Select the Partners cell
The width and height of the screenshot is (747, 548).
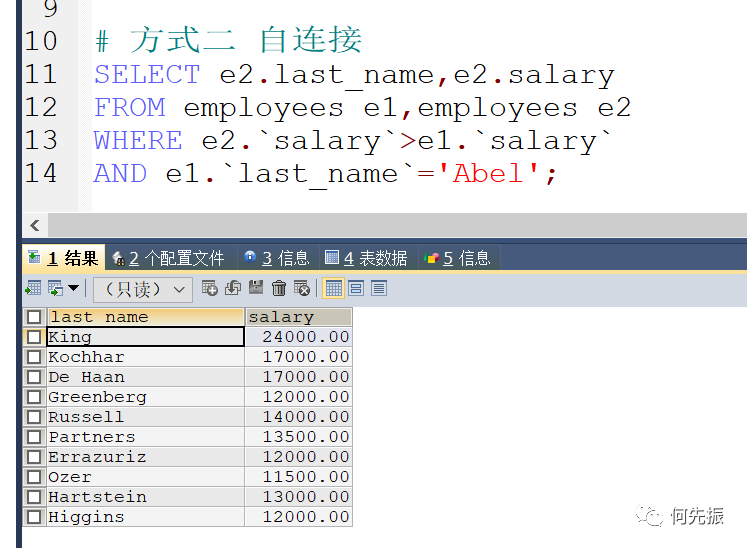pos(146,437)
